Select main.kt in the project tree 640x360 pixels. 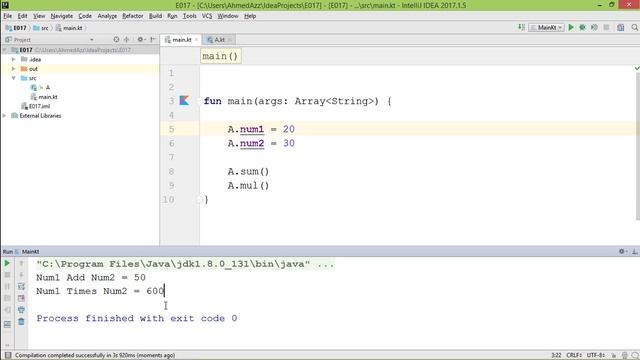click(44, 97)
